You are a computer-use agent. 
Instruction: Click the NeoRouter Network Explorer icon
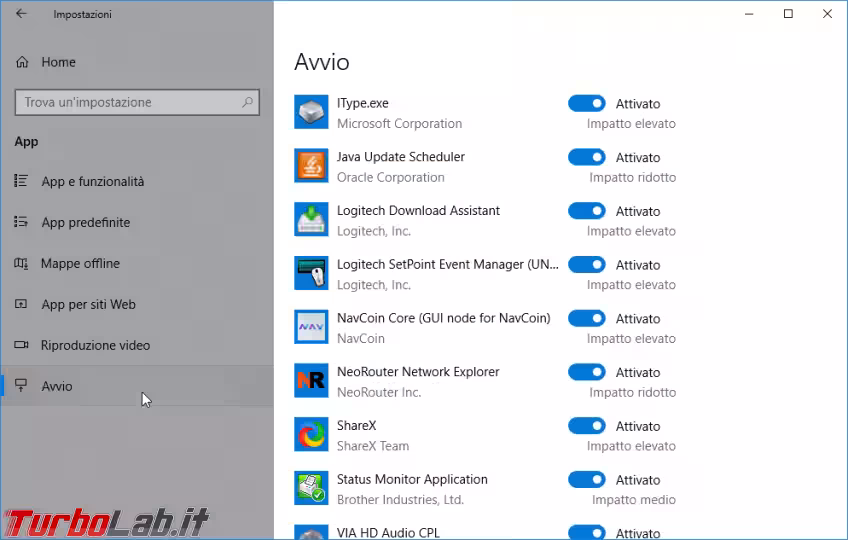(311, 380)
